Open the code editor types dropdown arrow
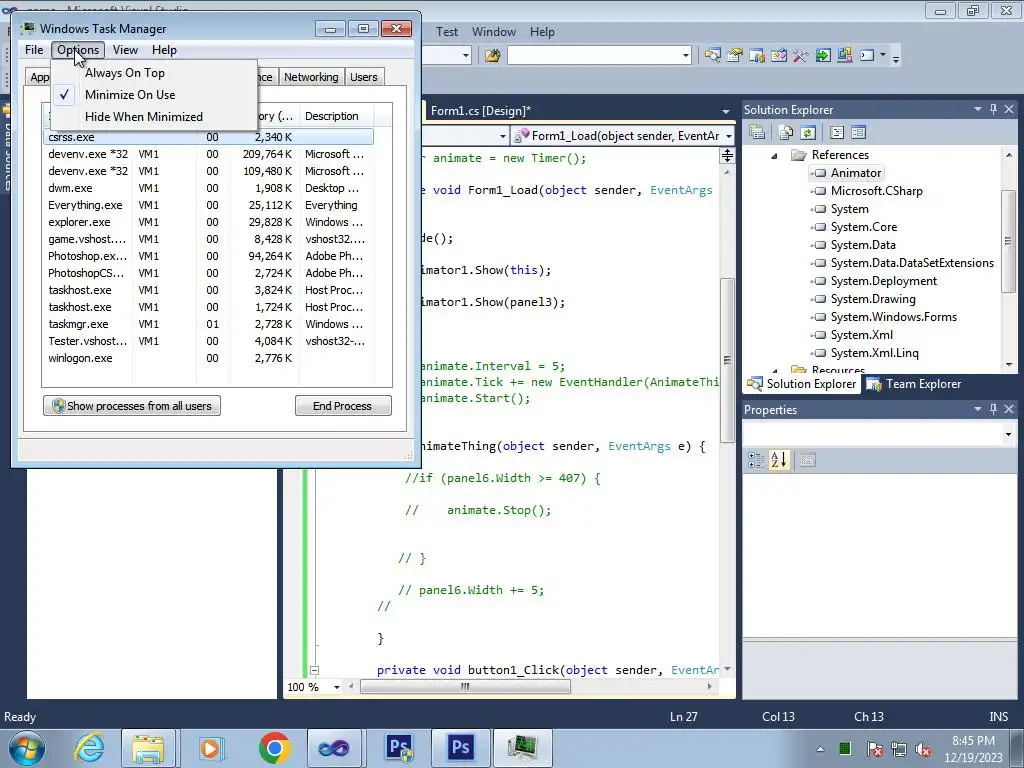Image resolution: width=1024 pixels, height=768 pixels. pos(502,136)
